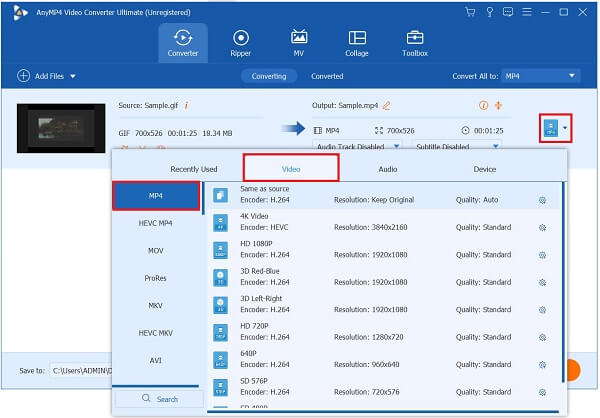Open the Ripper module
The width and height of the screenshot is (600, 418).
tap(241, 43)
